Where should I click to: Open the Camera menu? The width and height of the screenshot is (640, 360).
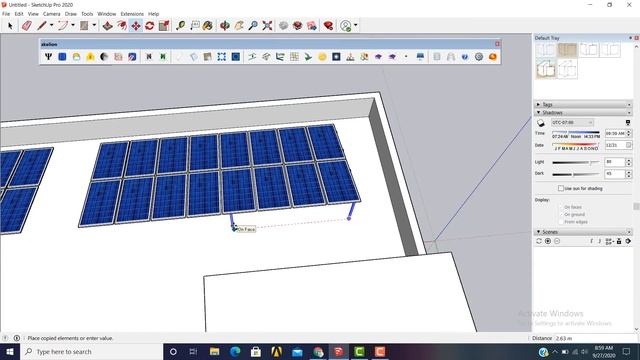pos(51,14)
